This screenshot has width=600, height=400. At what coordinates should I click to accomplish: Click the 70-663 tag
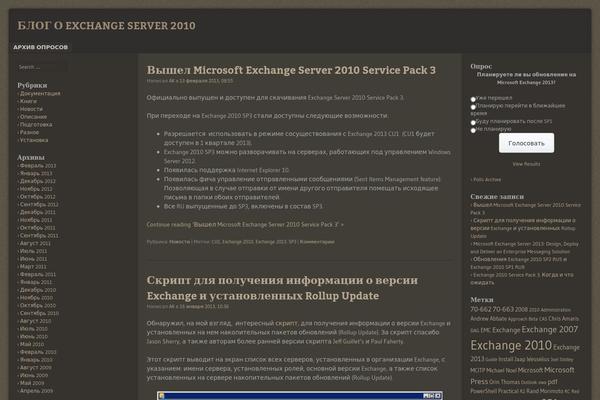pos(503,309)
